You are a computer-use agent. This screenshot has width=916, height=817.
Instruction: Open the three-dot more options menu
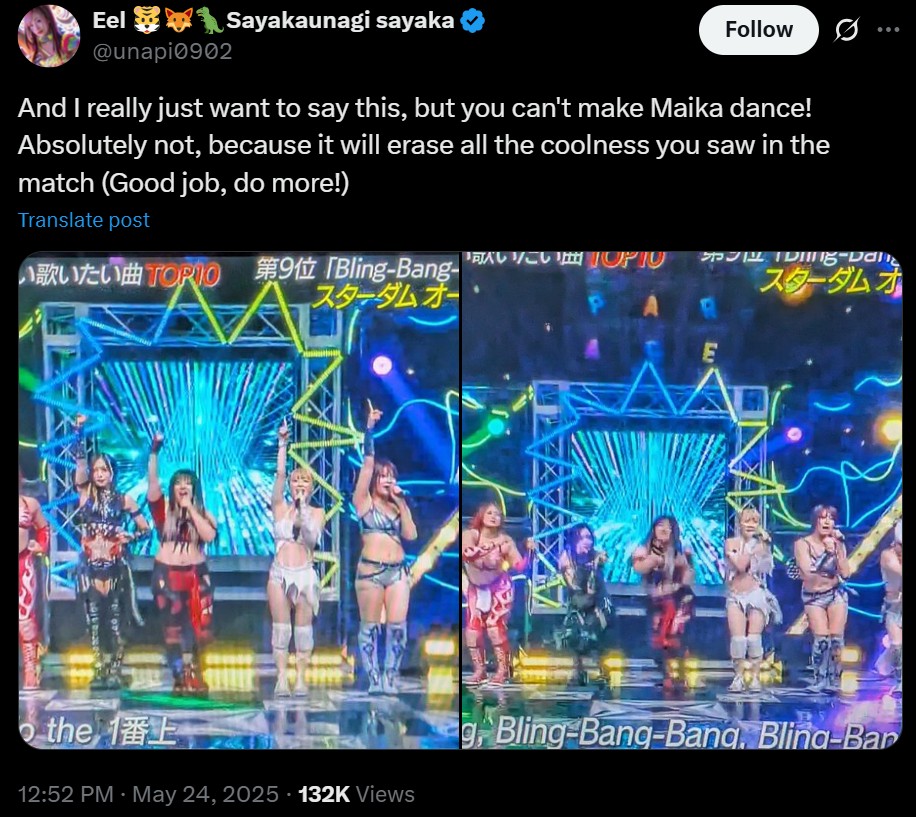pos(888,29)
